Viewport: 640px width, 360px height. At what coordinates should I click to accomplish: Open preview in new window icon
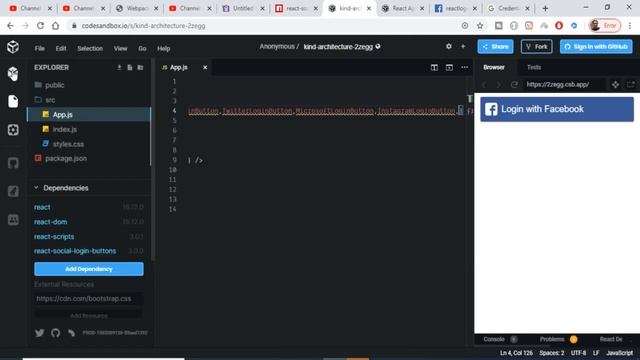pos(631,84)
